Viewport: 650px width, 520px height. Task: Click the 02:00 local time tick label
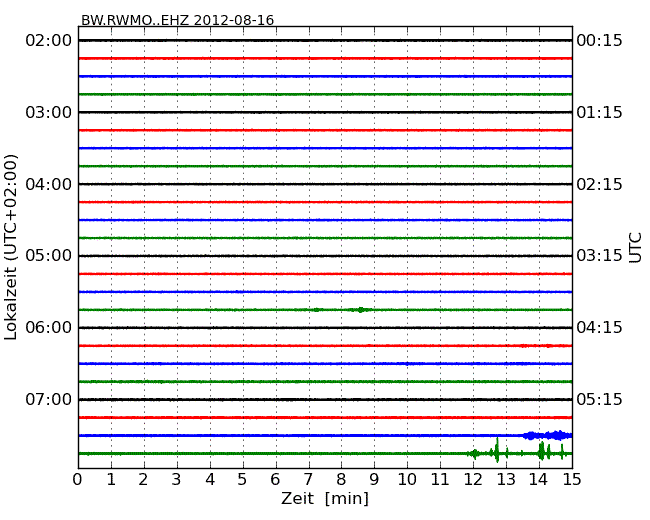click(x=49, y=41)
